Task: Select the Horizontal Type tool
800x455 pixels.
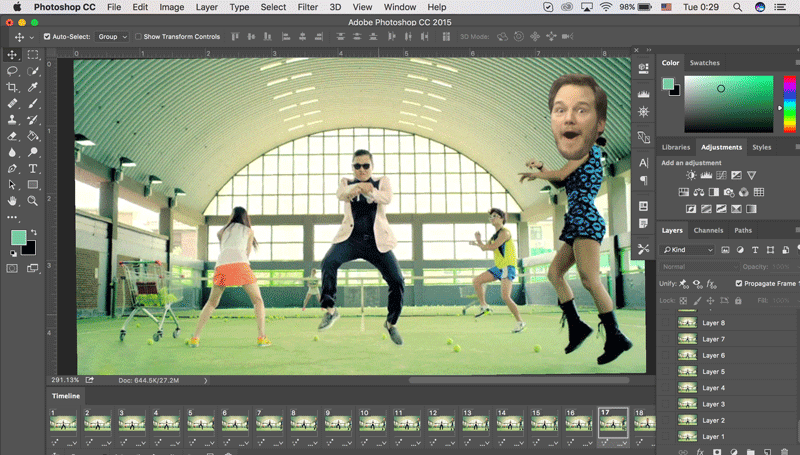Action: click(x=33, y=168)
